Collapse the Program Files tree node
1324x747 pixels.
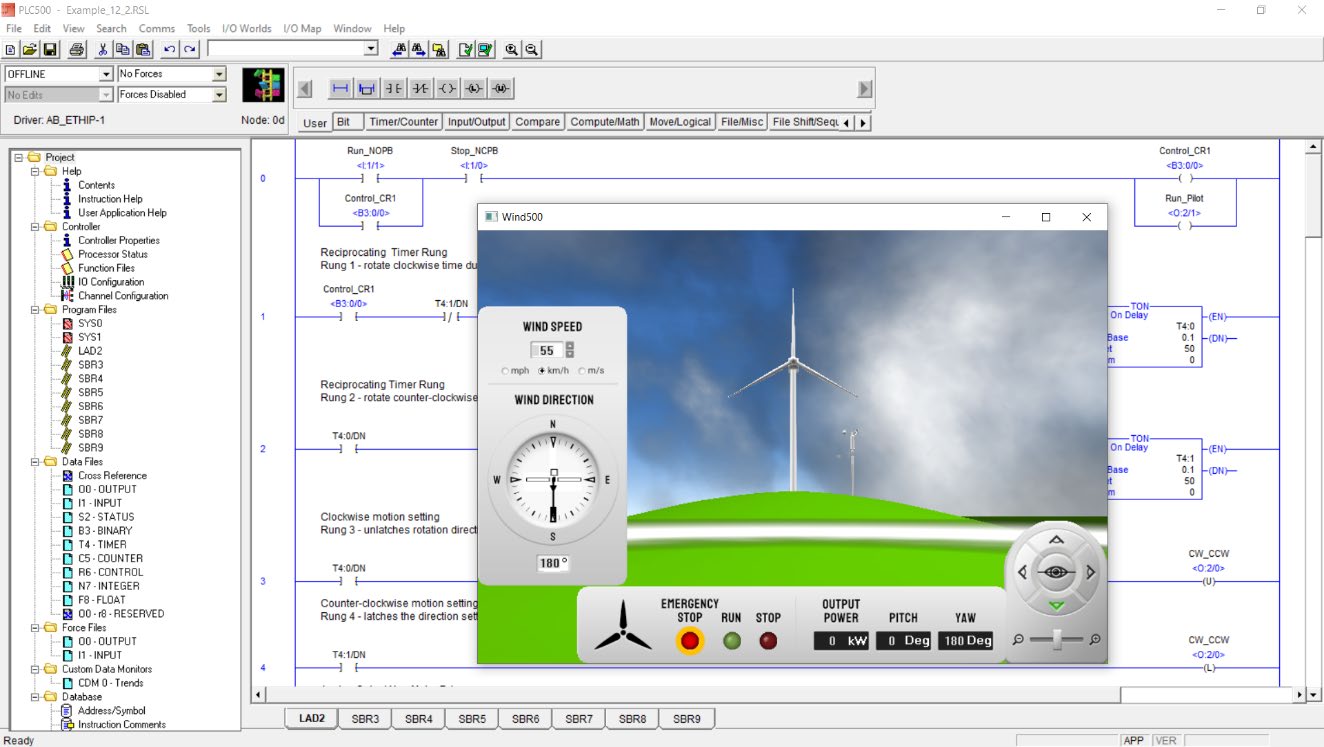point(34,310)
